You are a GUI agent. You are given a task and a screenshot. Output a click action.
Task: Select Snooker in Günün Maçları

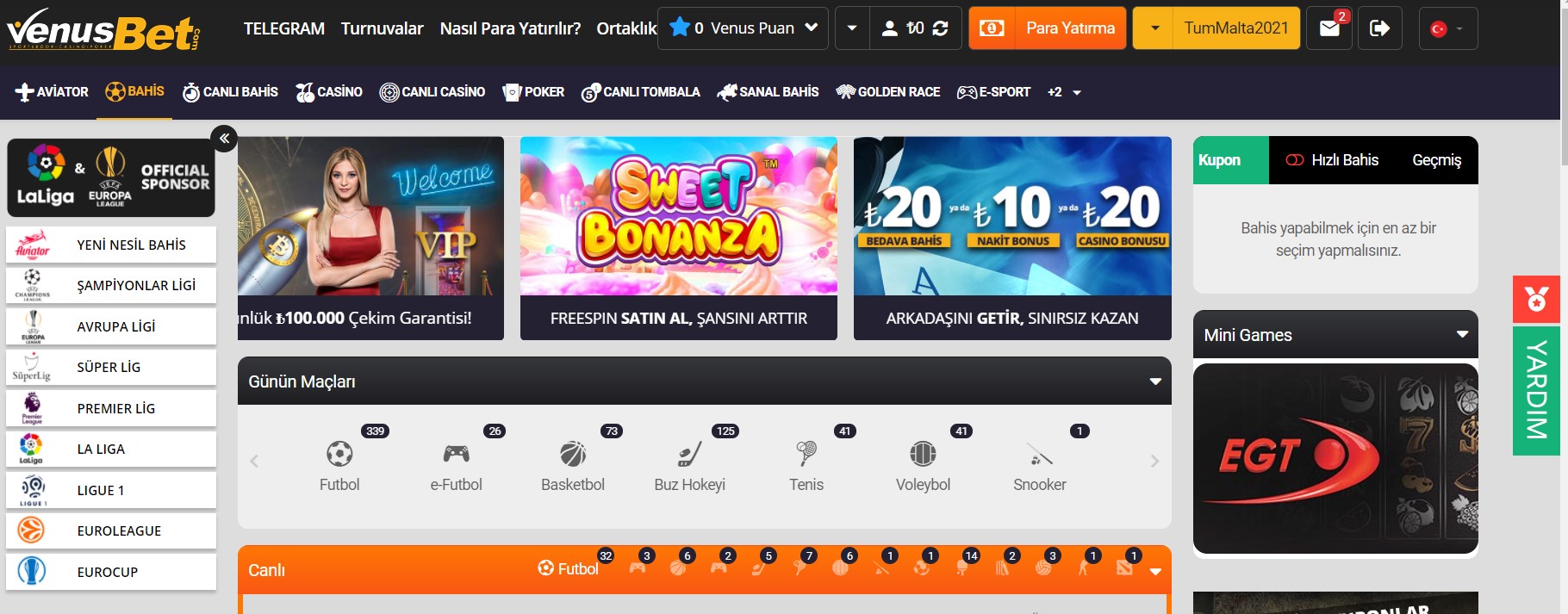1040,467
